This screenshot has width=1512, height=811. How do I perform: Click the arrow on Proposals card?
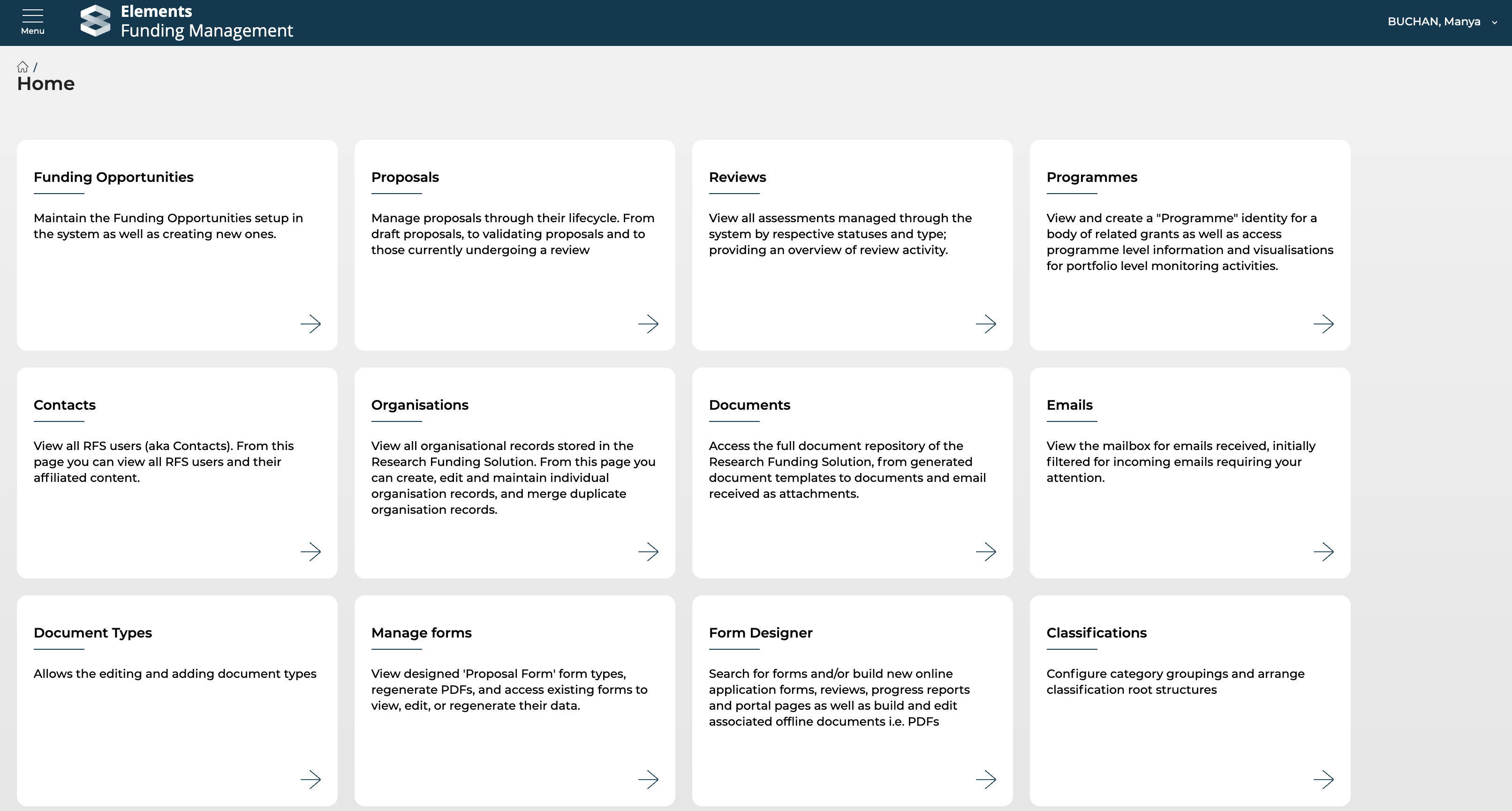click(648, 324)
